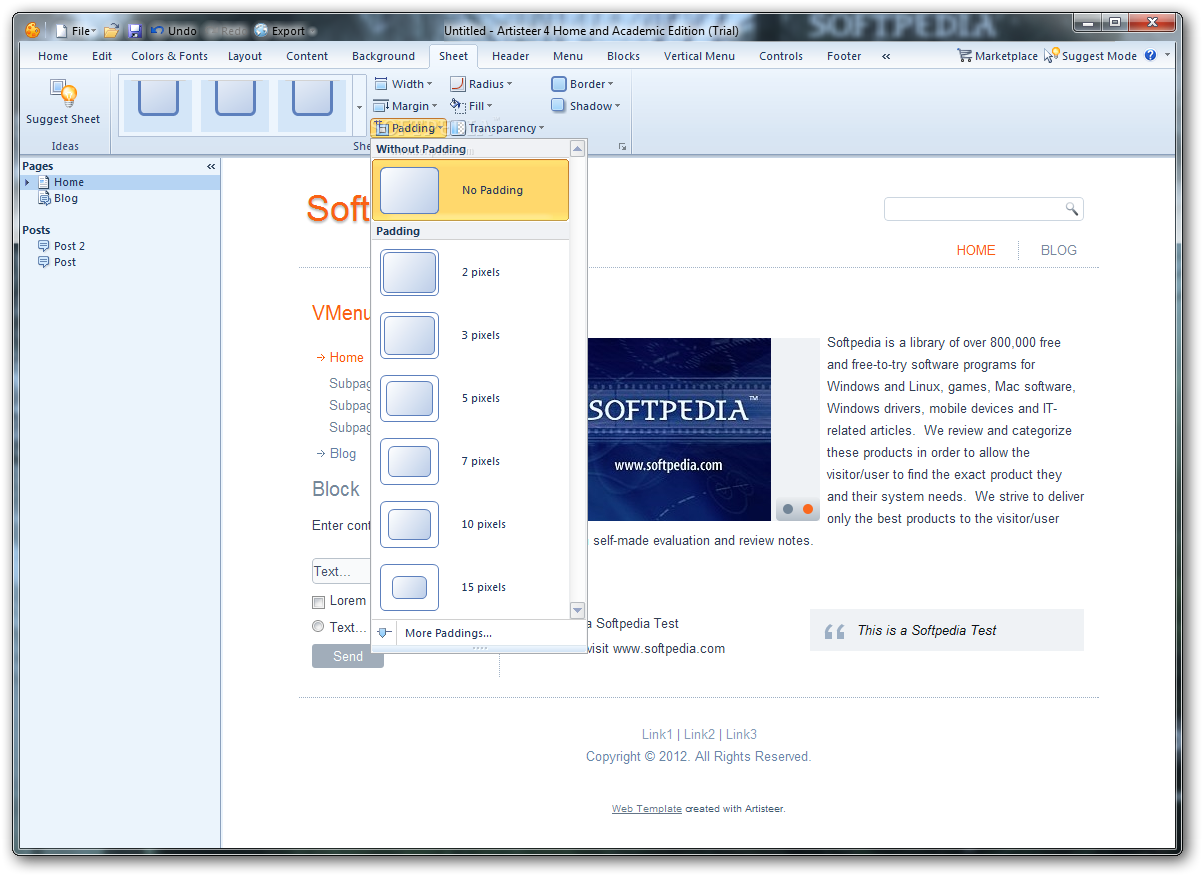Image resolution: width=1203 pixels, height=876 pixels.
Task: Toggle Suggest Mode
Action: (x=1090, y=56)
